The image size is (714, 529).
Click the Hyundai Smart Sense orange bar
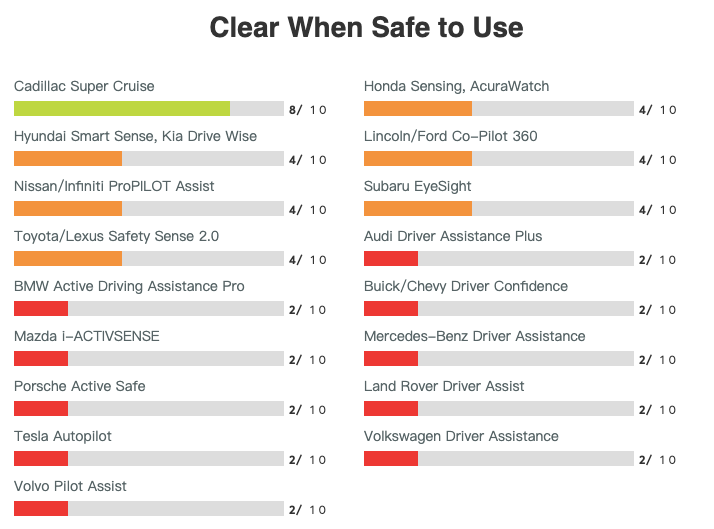click(x=68, y=159)
